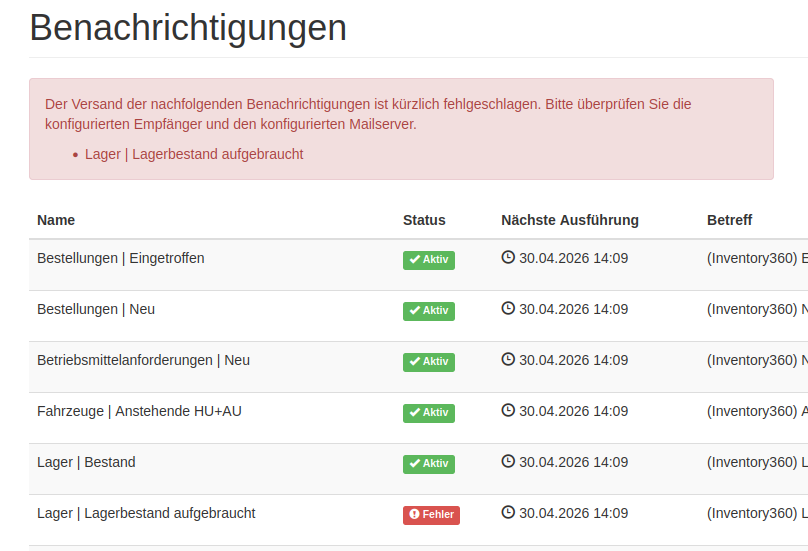Click Aktiv badge for Fahrzeuge | Anstehende HU+AU

(429, 413)
